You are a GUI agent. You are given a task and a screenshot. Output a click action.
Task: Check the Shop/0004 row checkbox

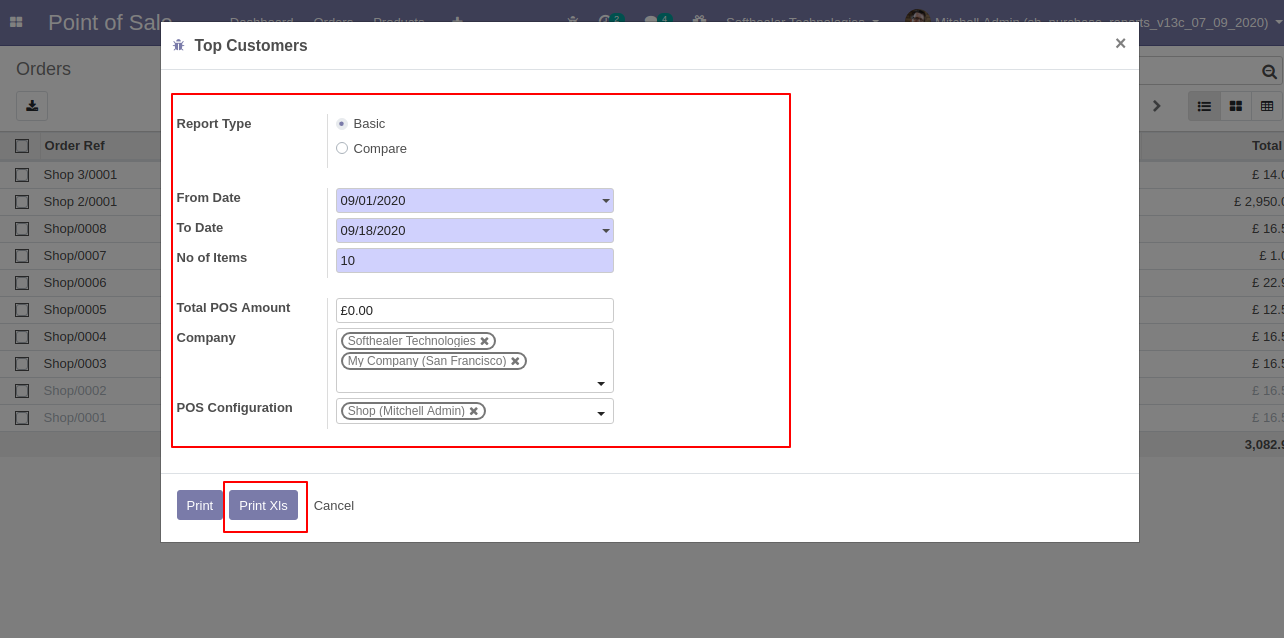(22, 337)
